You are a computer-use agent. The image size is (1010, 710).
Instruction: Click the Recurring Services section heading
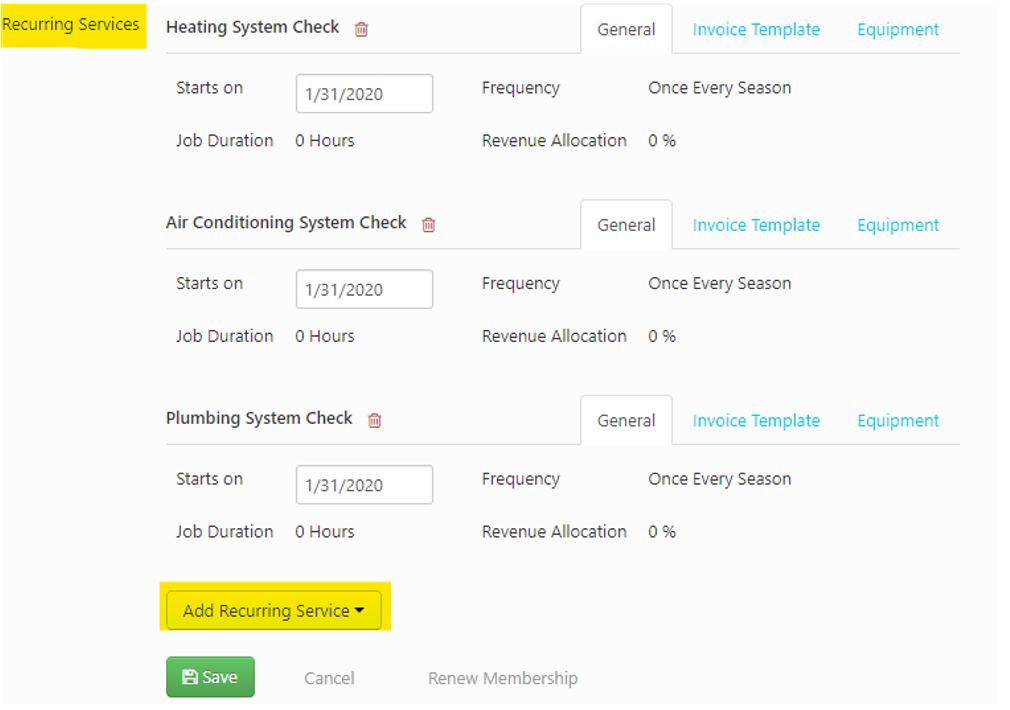click(x=71, y=25)
